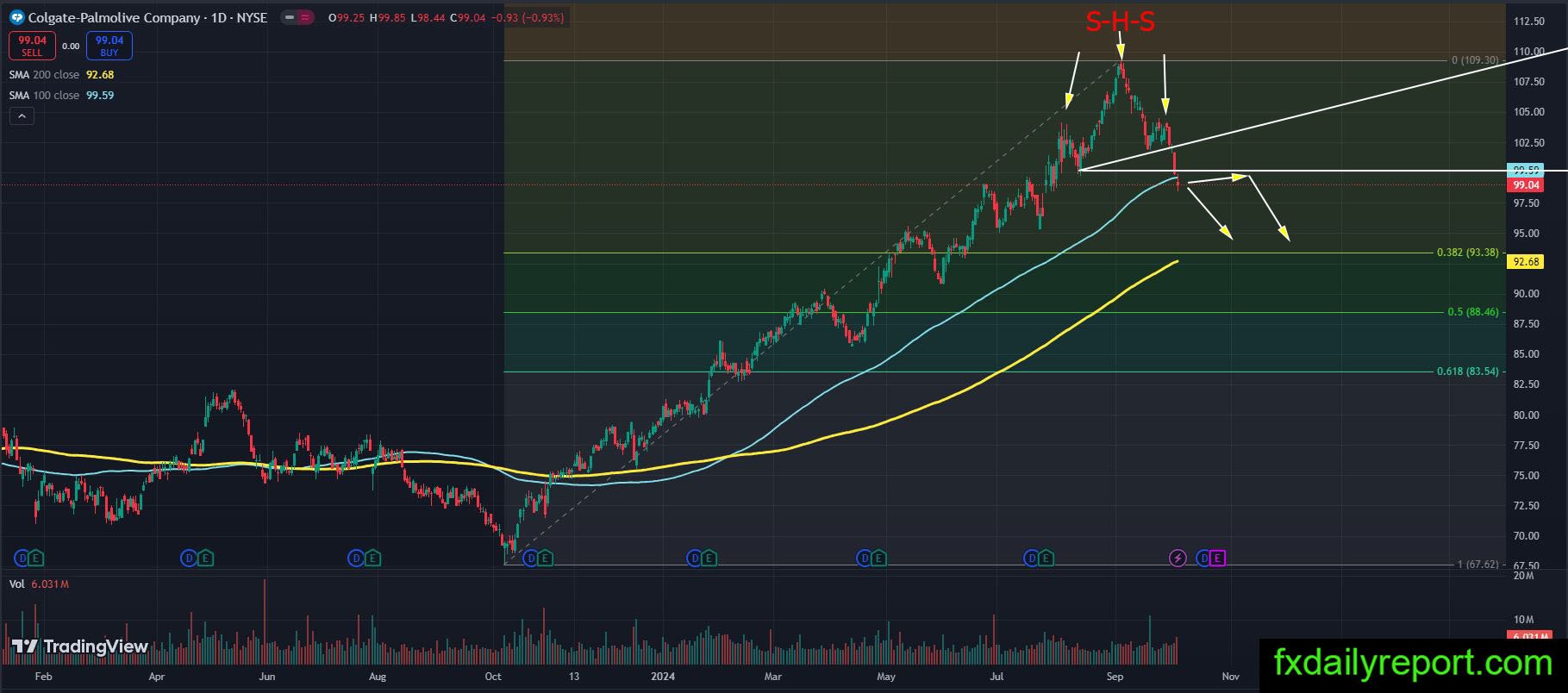Click the Sep label on the time axis
The height and width of the screenshot is (693, 1568).
click(1115, 677)
